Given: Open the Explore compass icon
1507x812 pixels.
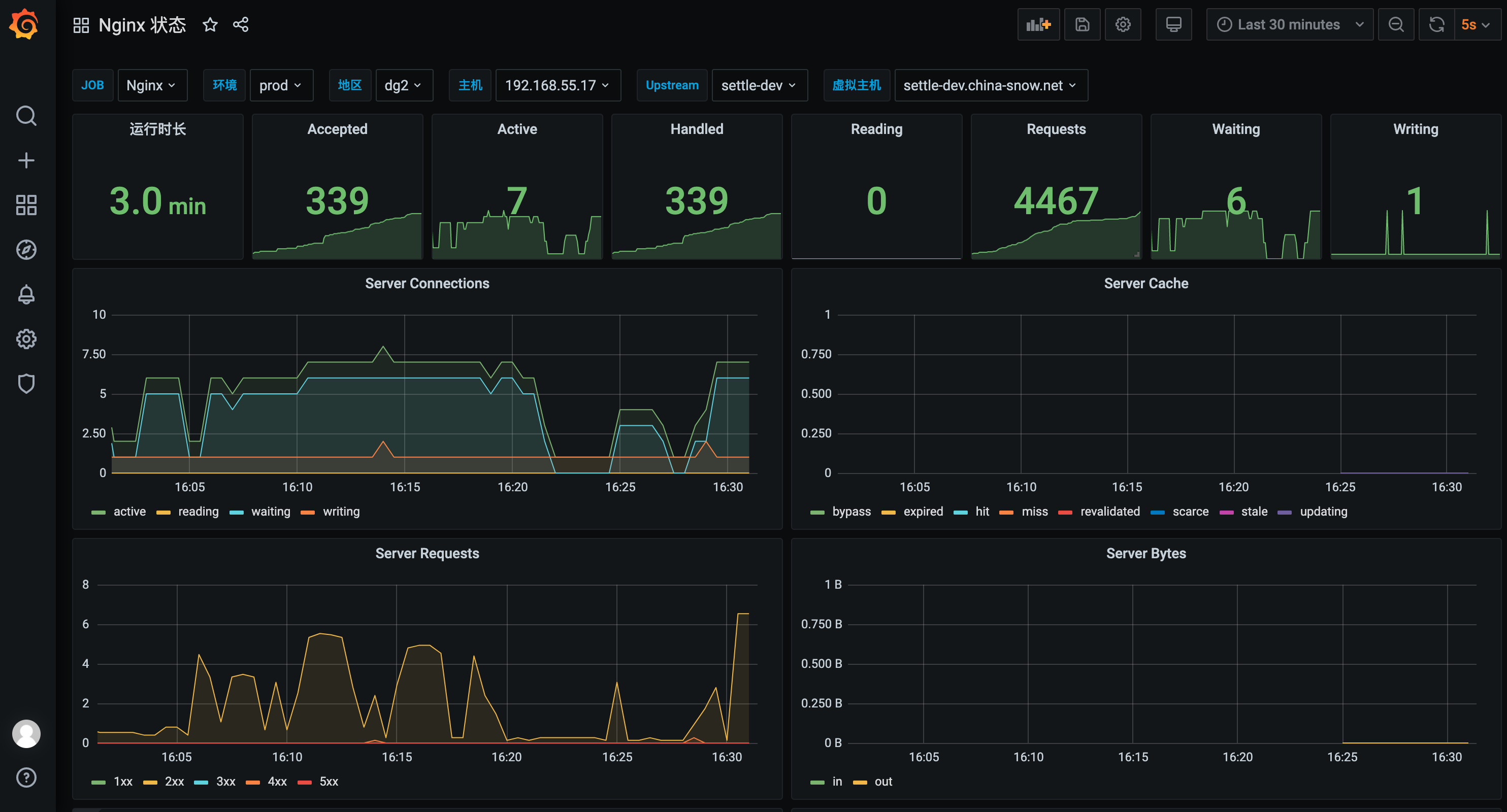Looking at the screenshot, I should [26, 250].
